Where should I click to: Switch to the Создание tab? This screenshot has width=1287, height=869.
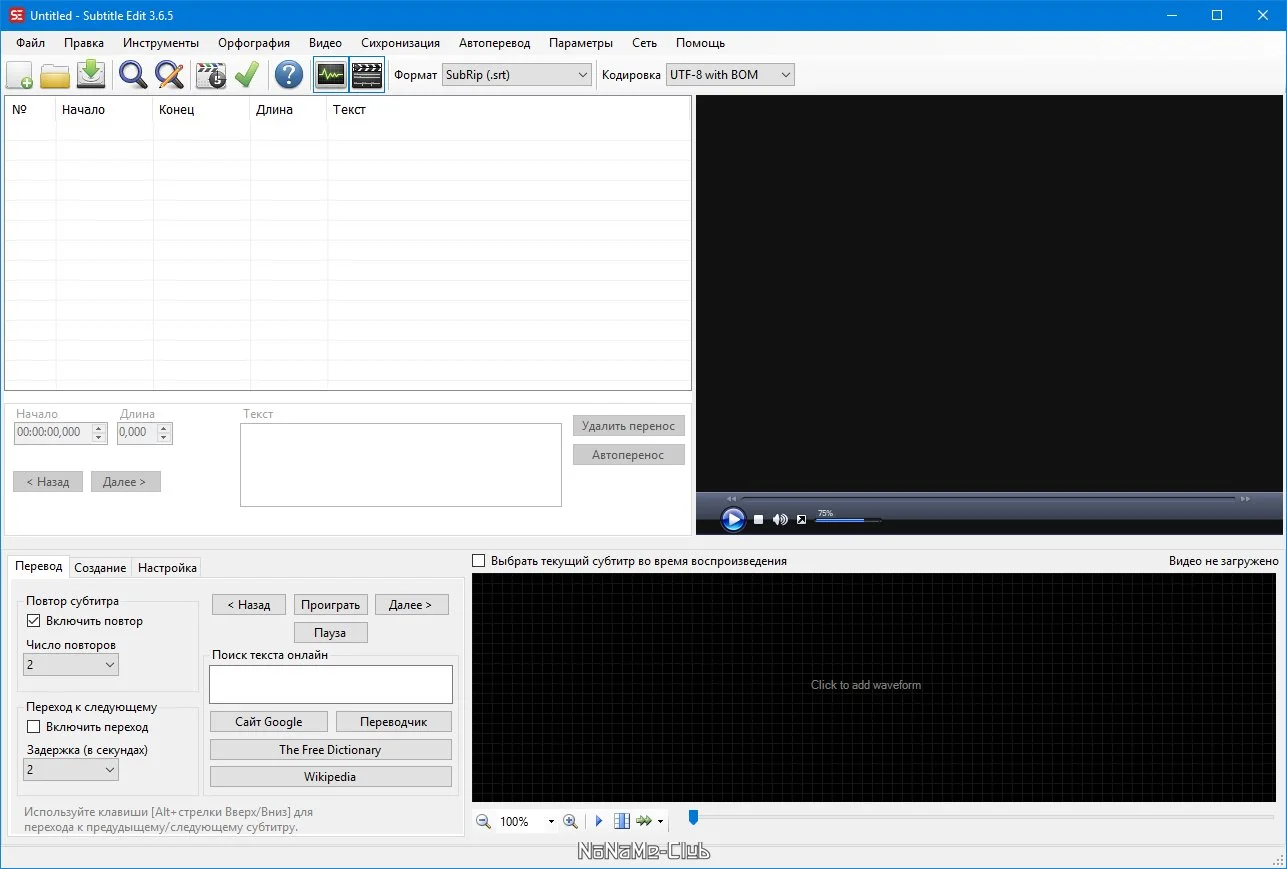tap(100, 567)
